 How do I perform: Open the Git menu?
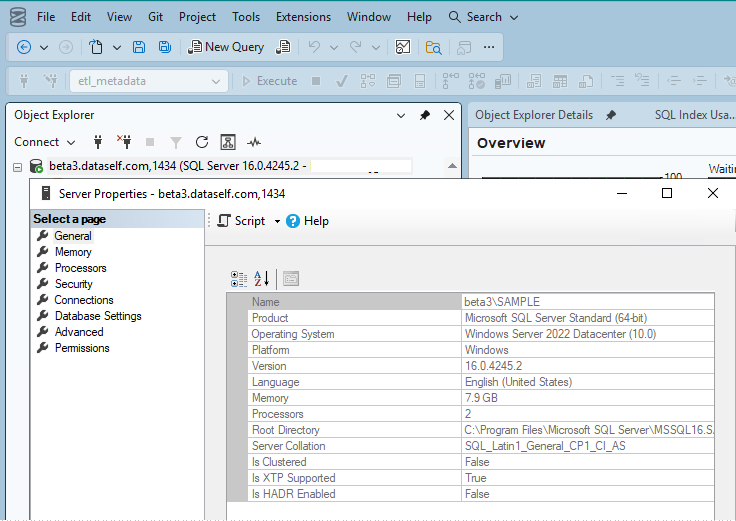[x=155, y=17]
